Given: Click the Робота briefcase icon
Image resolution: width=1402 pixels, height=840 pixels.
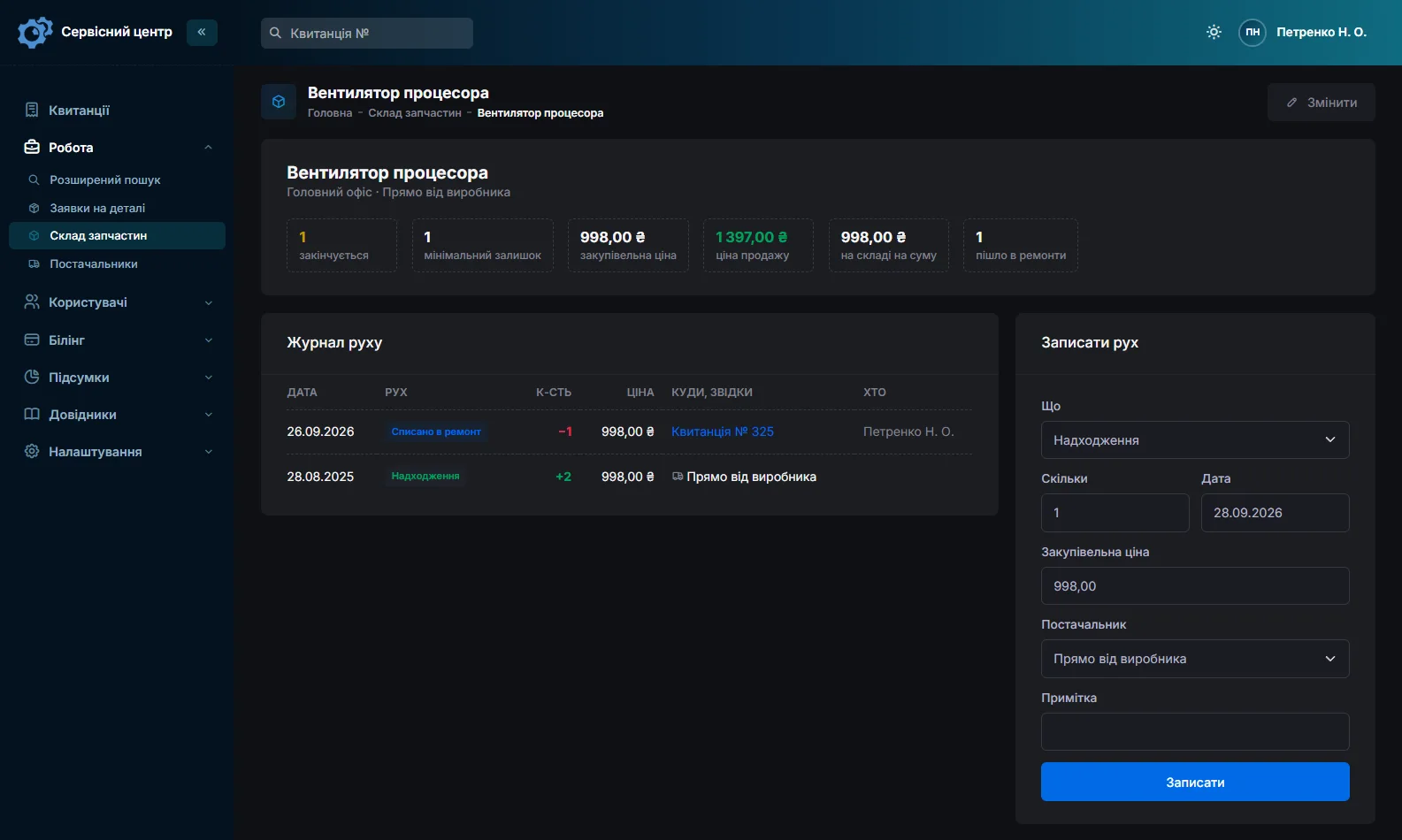Looking at the screenshot, I should (x=32, y=147).
